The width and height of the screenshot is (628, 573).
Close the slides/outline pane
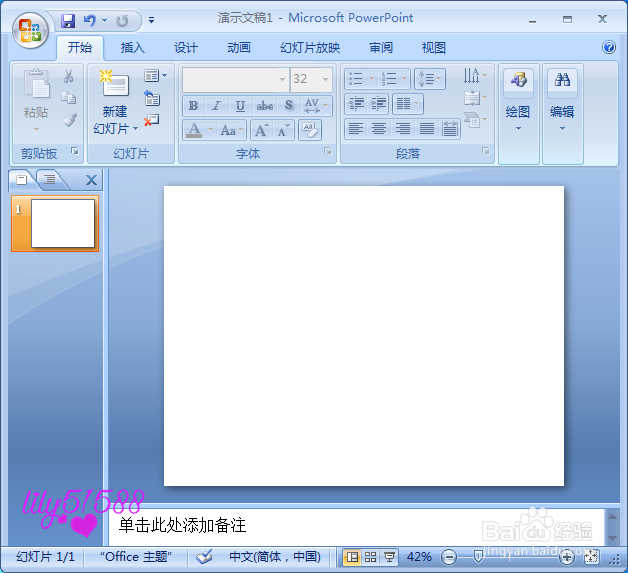coord(91,180)
